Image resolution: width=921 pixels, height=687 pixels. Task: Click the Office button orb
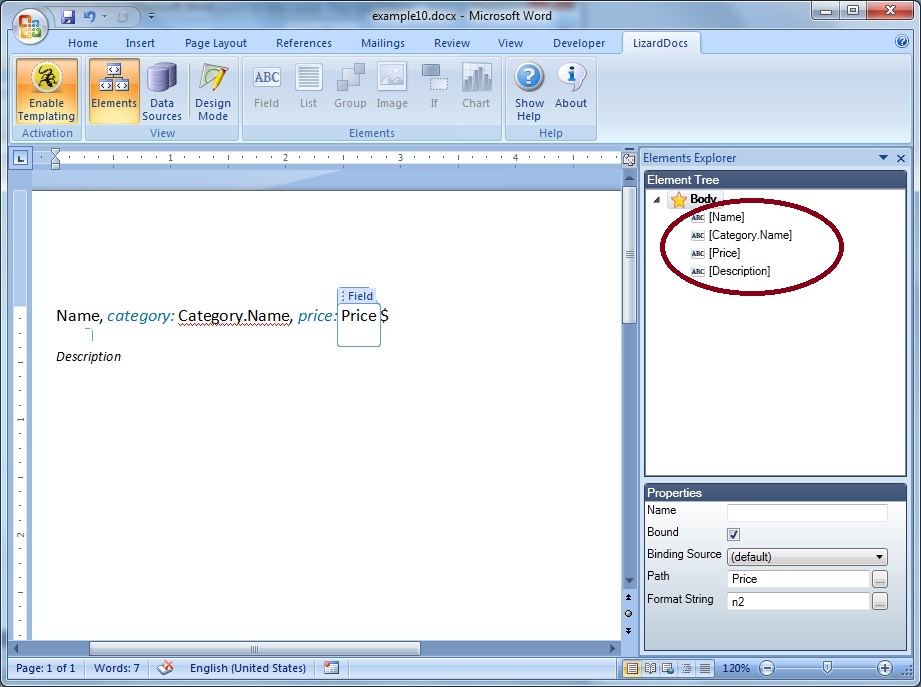point(30,26)
